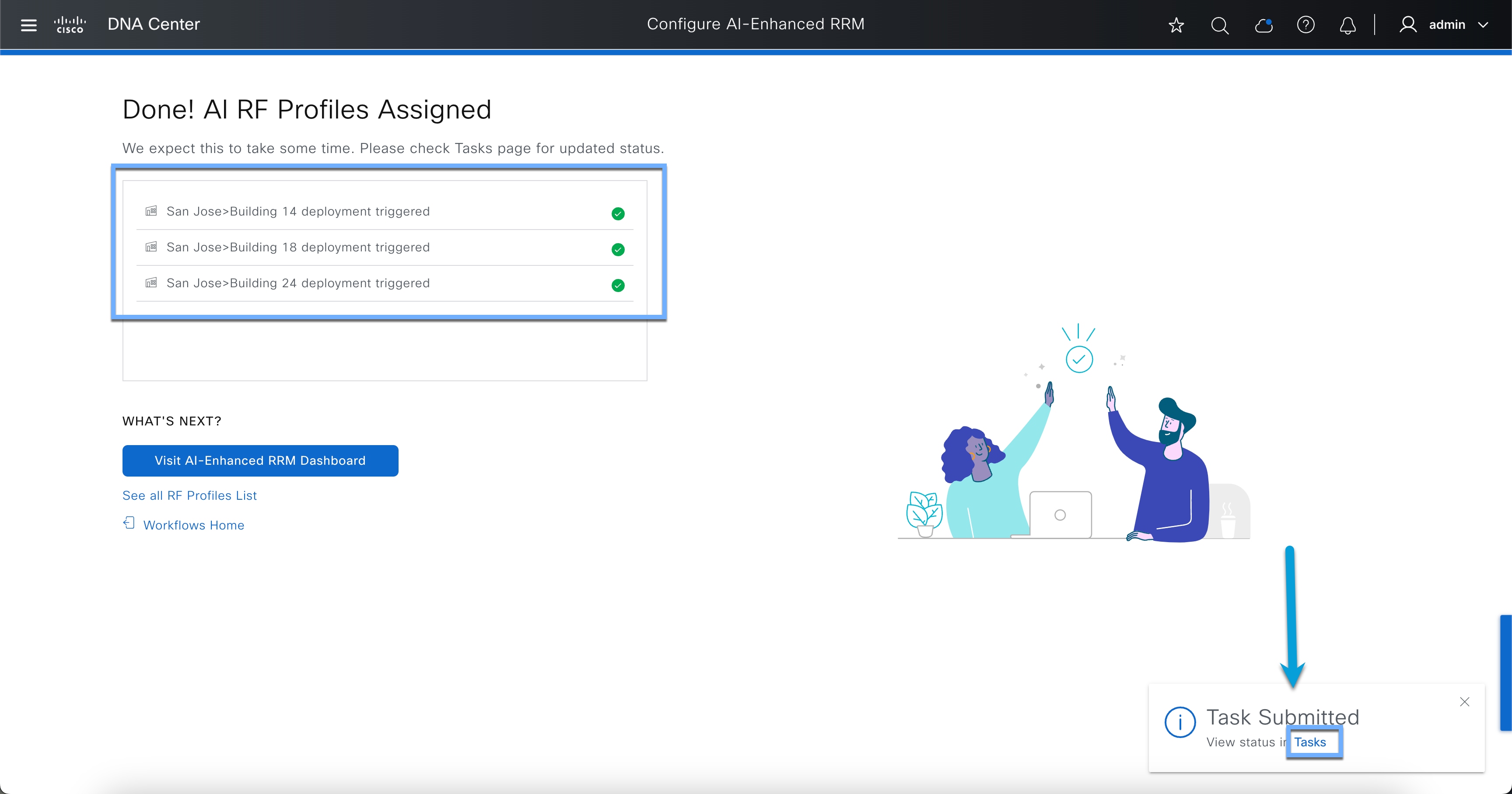Click the cloud status icon
The image size is (1512, 794).
coord(1263,25)
